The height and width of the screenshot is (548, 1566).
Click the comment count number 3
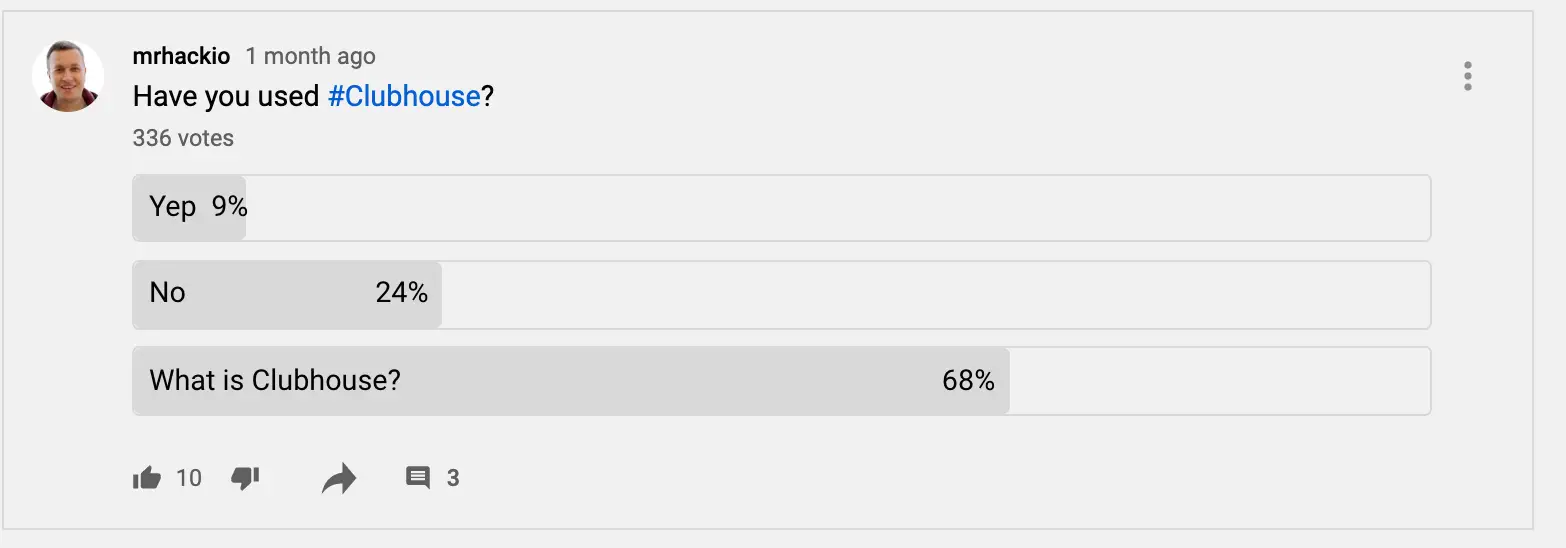tap(453, 478)
